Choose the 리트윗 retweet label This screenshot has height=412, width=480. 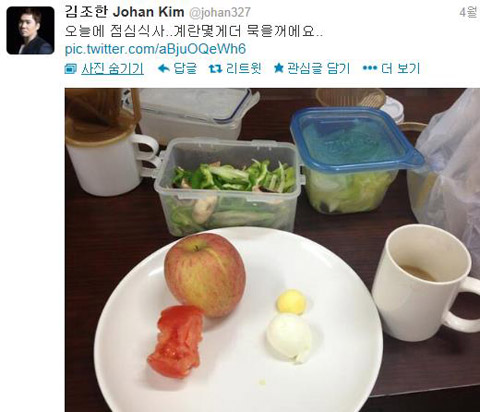coord(244,69)
